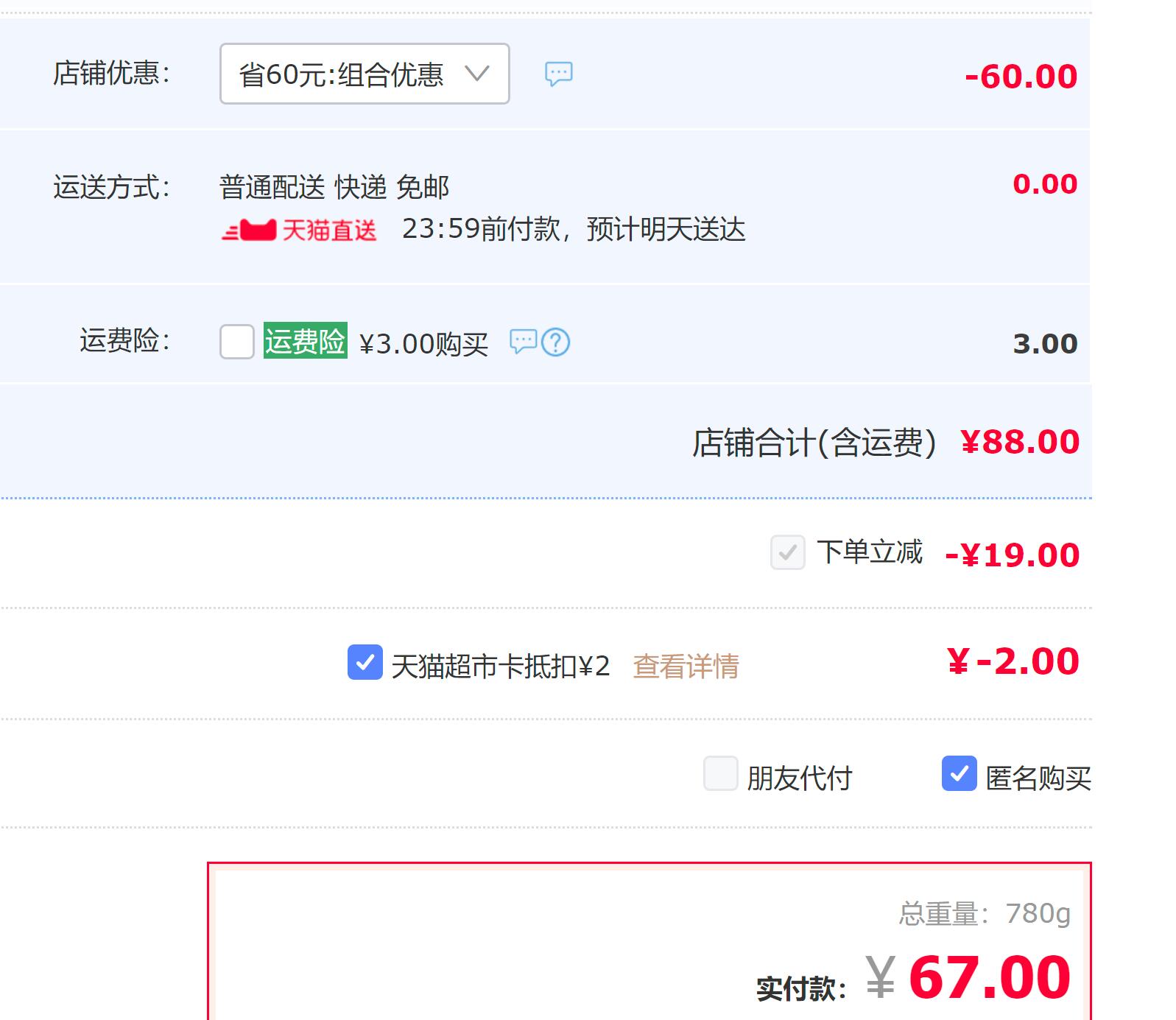The height and width of the screenshot is (1020, 1176).
Task: Click the chevron arrow in store discount box
Action: pyautogui.click(x=477, y=74)
